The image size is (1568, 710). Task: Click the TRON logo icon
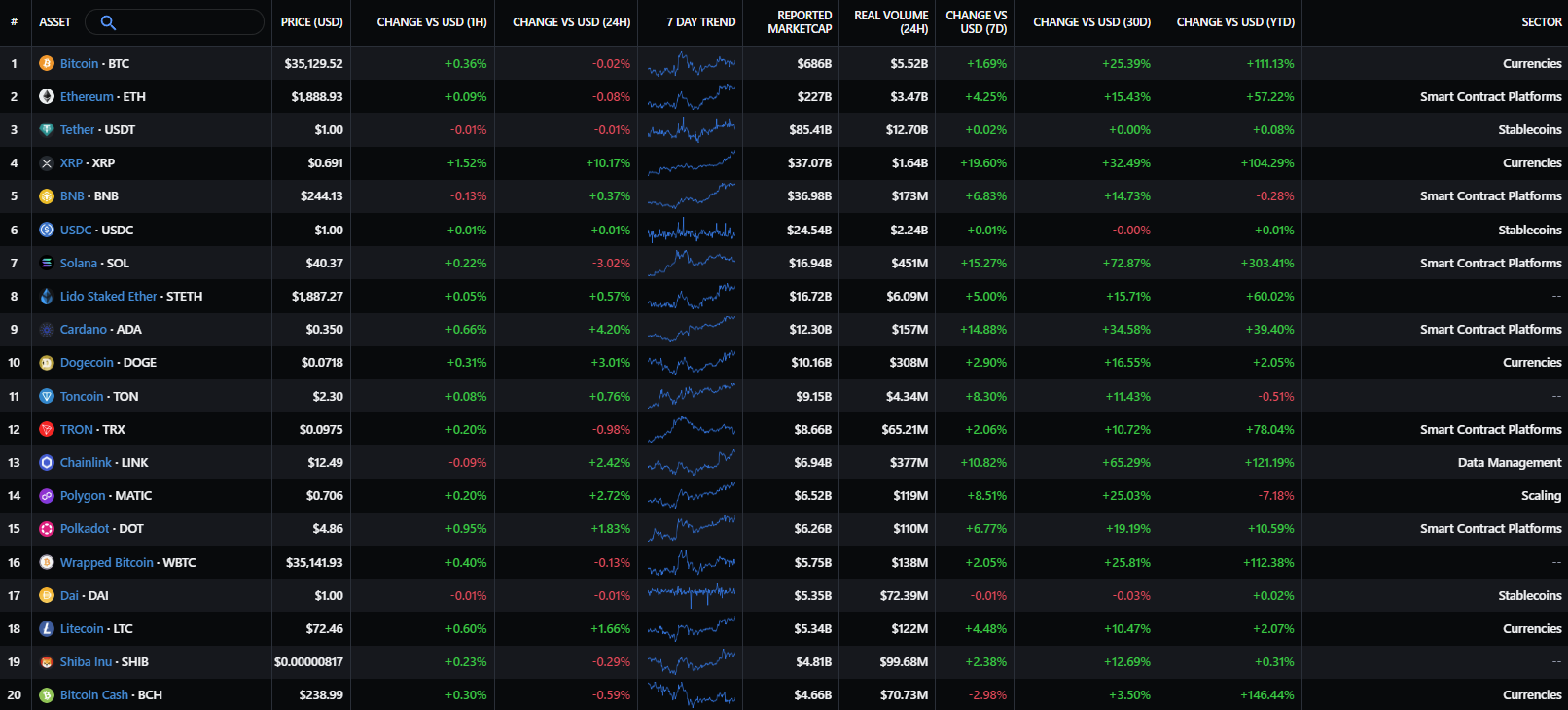[x=46, y=429]
